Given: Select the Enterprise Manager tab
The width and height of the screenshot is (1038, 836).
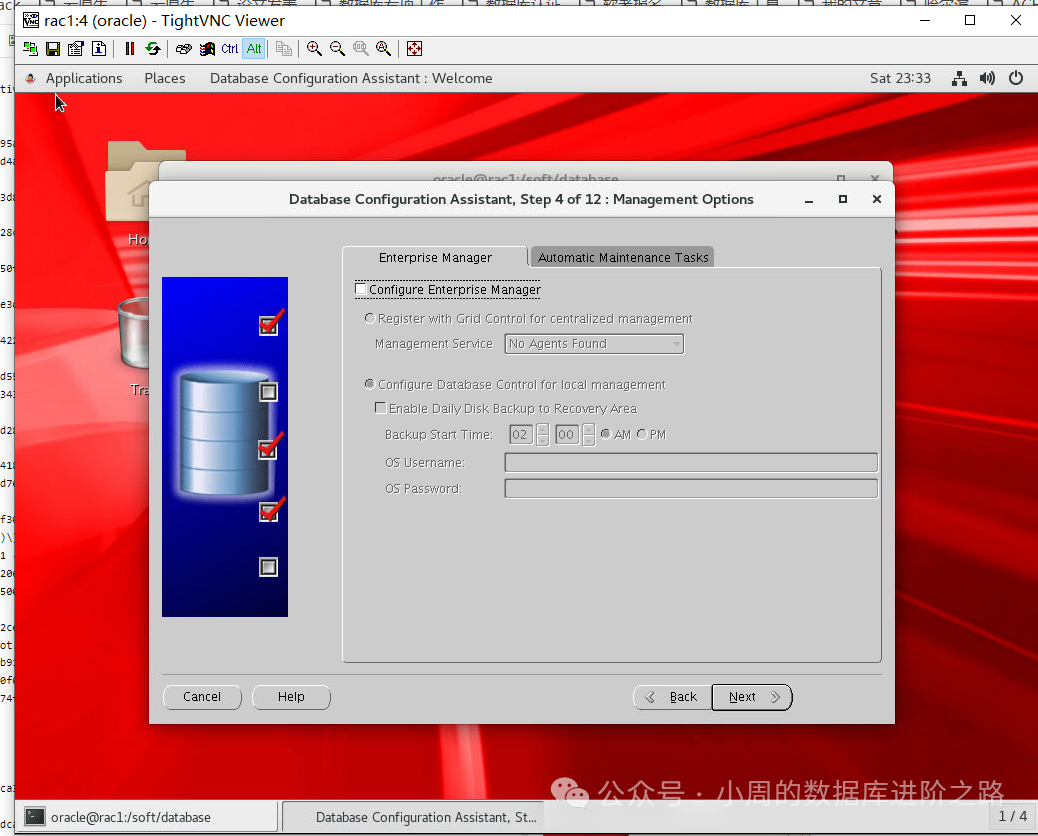Looking at the screenshot, I should pyautogui.click(x=435, y=257).
